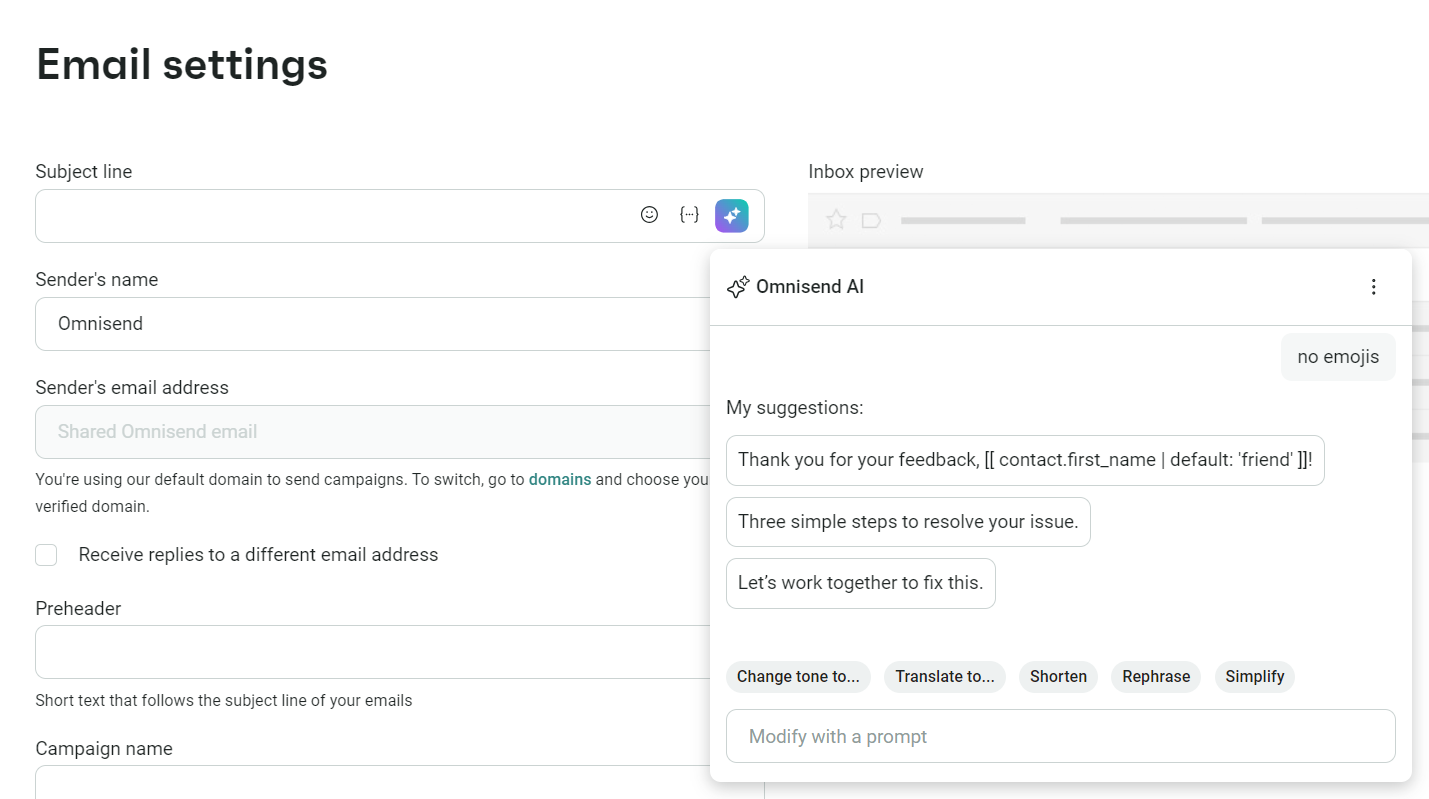Click the Omnisend AI magic wand icon
This screenshot has height=799, width=1429.
click(x=737, y=287)
